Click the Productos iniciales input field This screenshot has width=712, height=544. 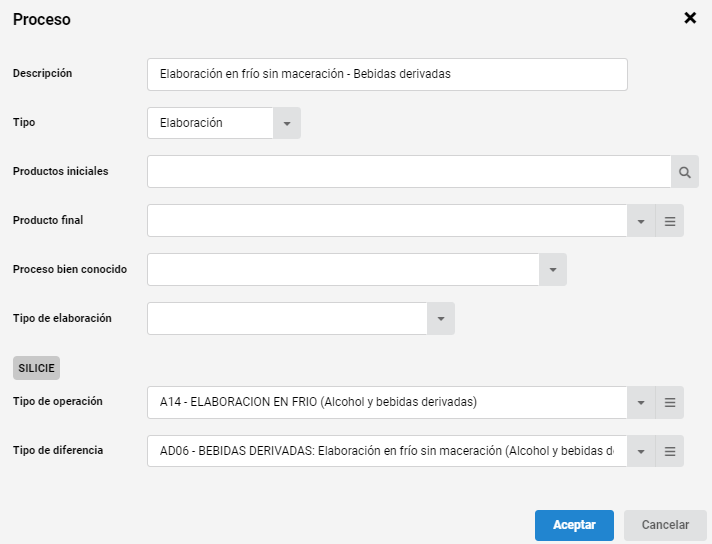point(409,172)
